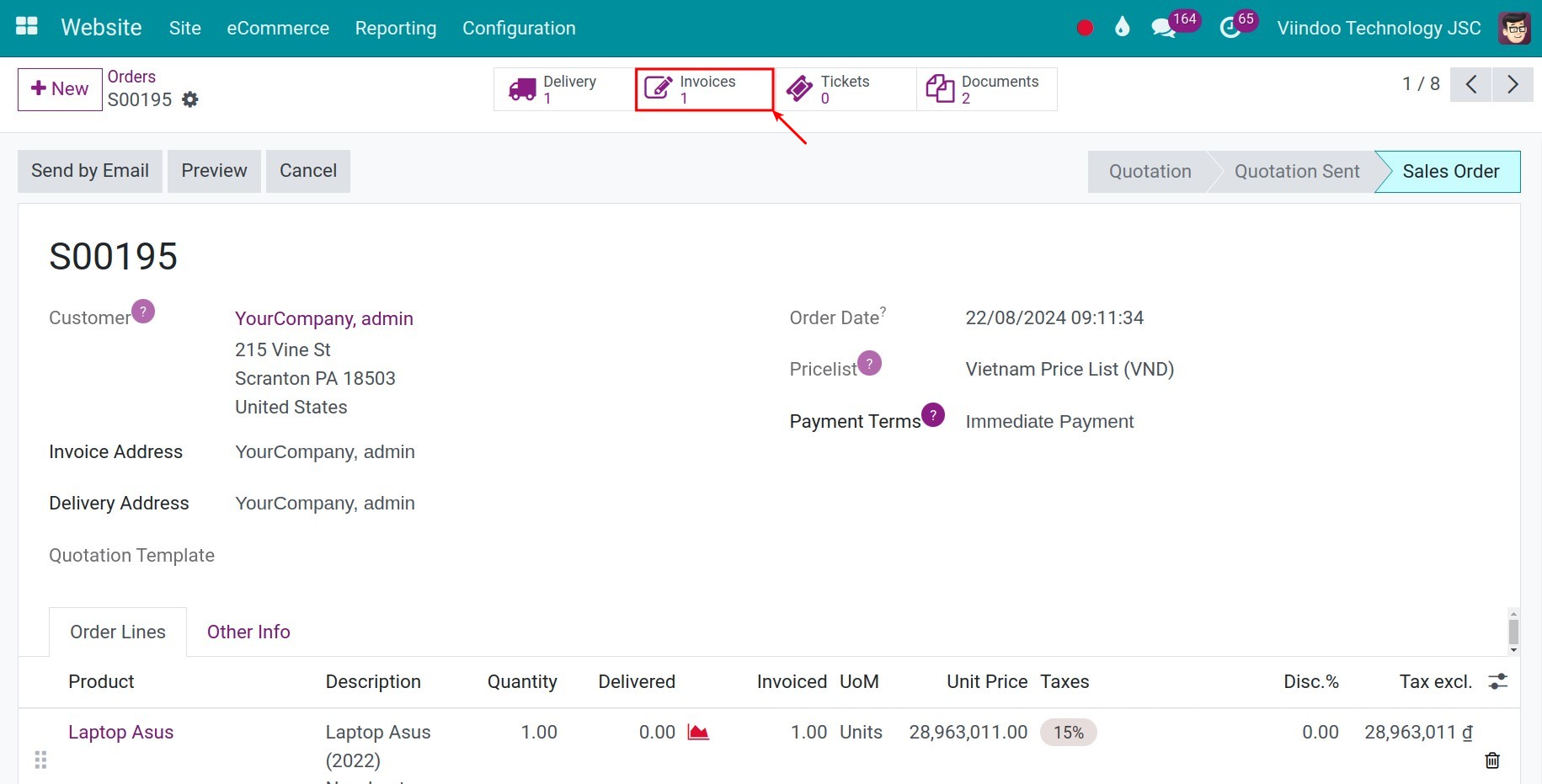Viewport: 1542px width, 784px height.
Task: Sort by the Product column header
Action: coord(101,681)
